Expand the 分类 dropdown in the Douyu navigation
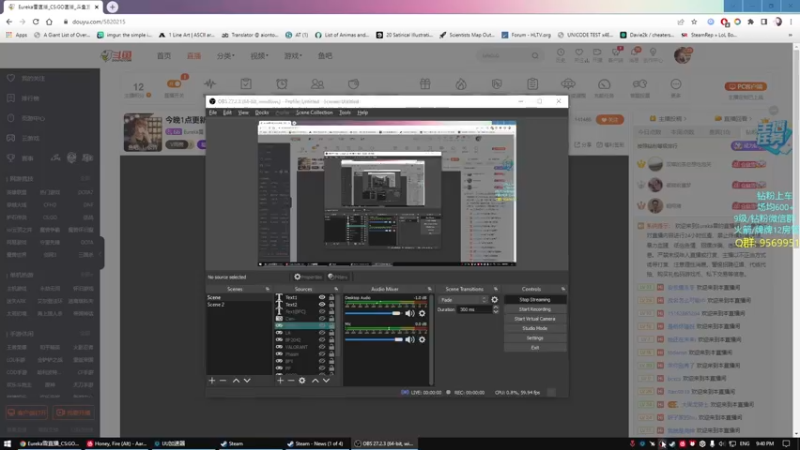This screenshot has width=800, height=450. tap(226, 56)
